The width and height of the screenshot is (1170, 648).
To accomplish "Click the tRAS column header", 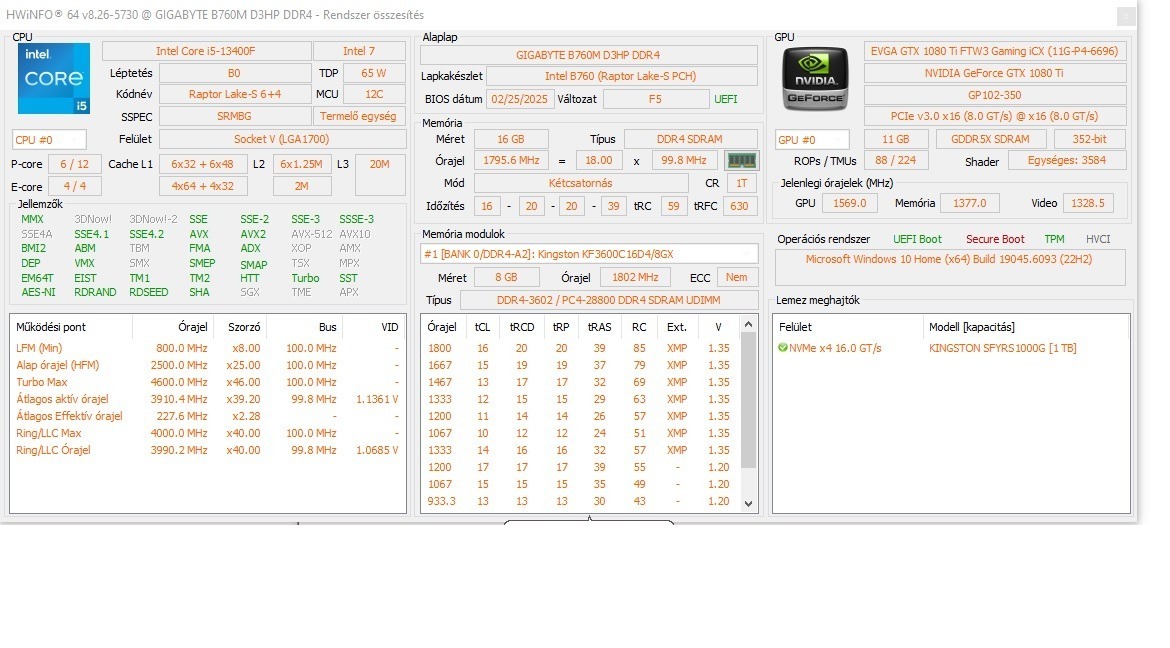I will pos(599,327).
